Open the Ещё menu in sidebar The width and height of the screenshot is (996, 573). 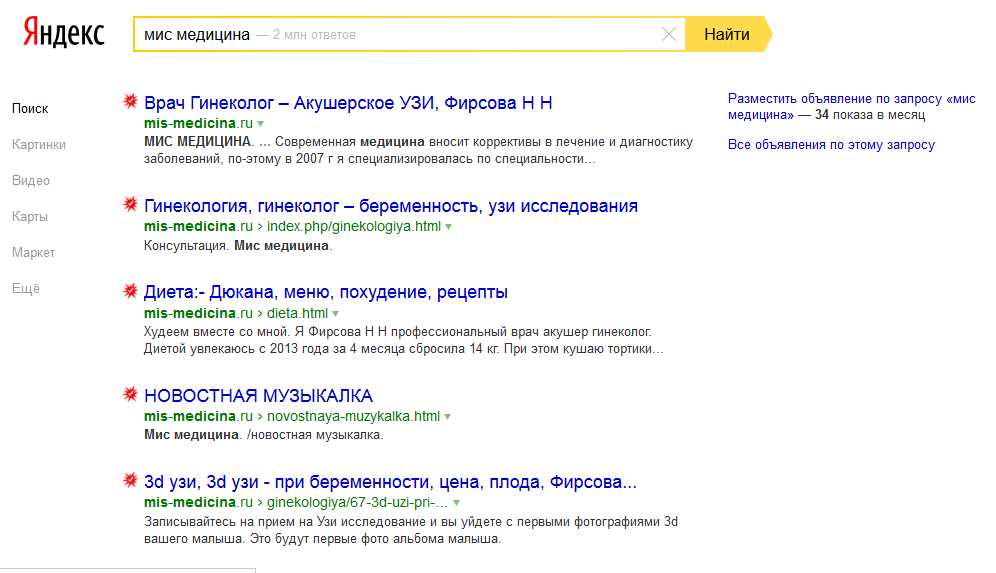25,288
